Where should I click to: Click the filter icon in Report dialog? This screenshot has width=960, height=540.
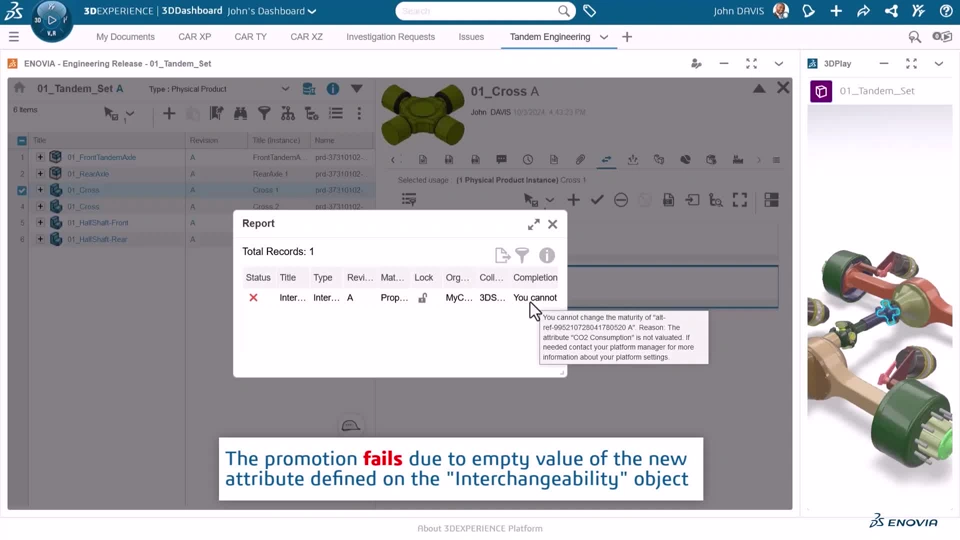(522, 255)
